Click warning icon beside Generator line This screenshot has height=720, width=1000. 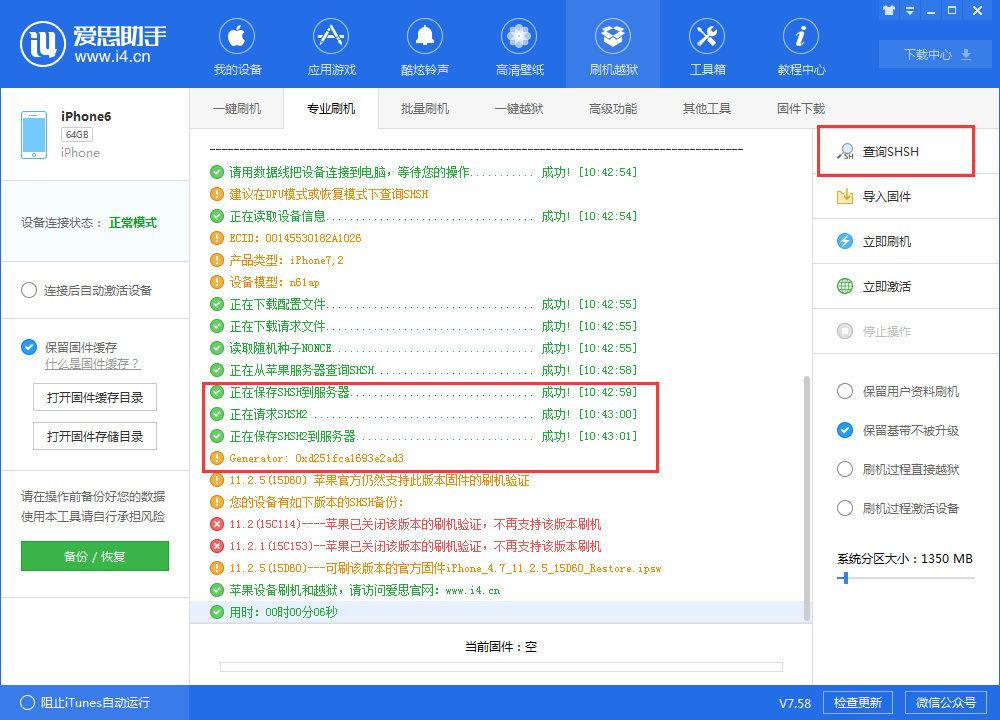click(217, 458)
